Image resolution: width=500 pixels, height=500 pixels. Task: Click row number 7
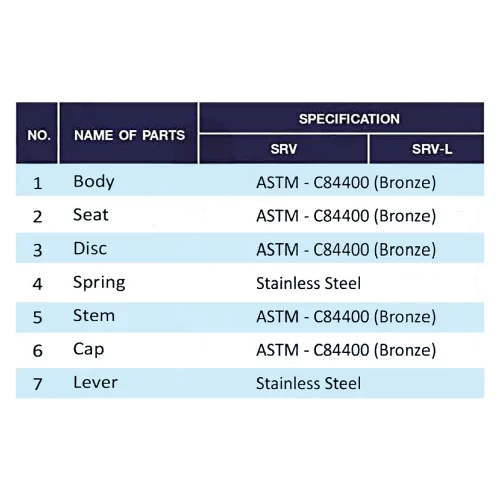[38, 384]
